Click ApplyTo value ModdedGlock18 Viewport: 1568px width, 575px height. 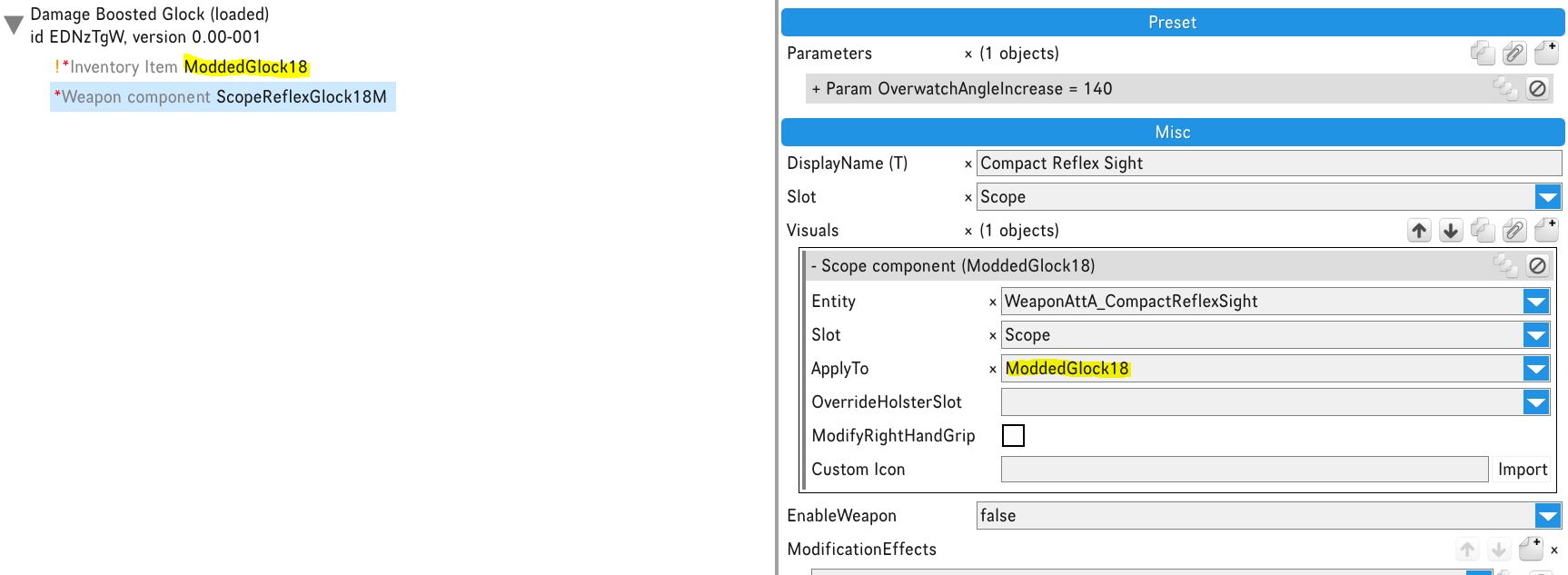coord(1067,369)
